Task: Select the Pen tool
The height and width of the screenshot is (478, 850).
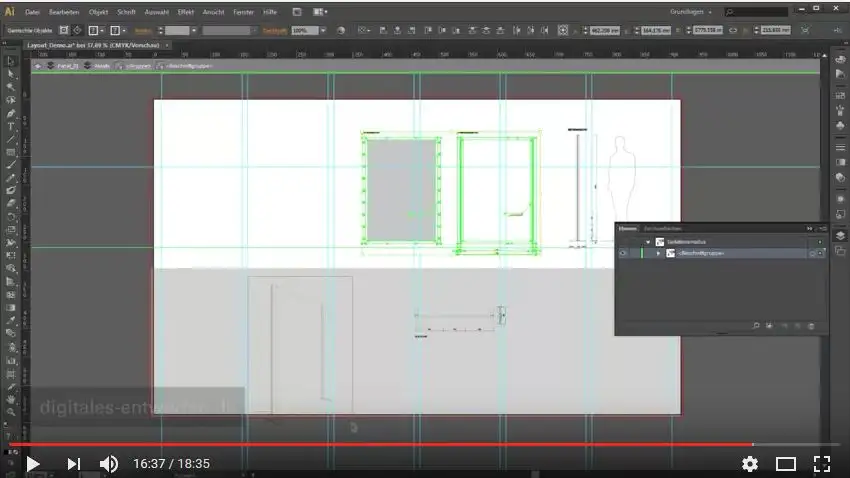Action: pyautogui.click(x=10, y=113)
